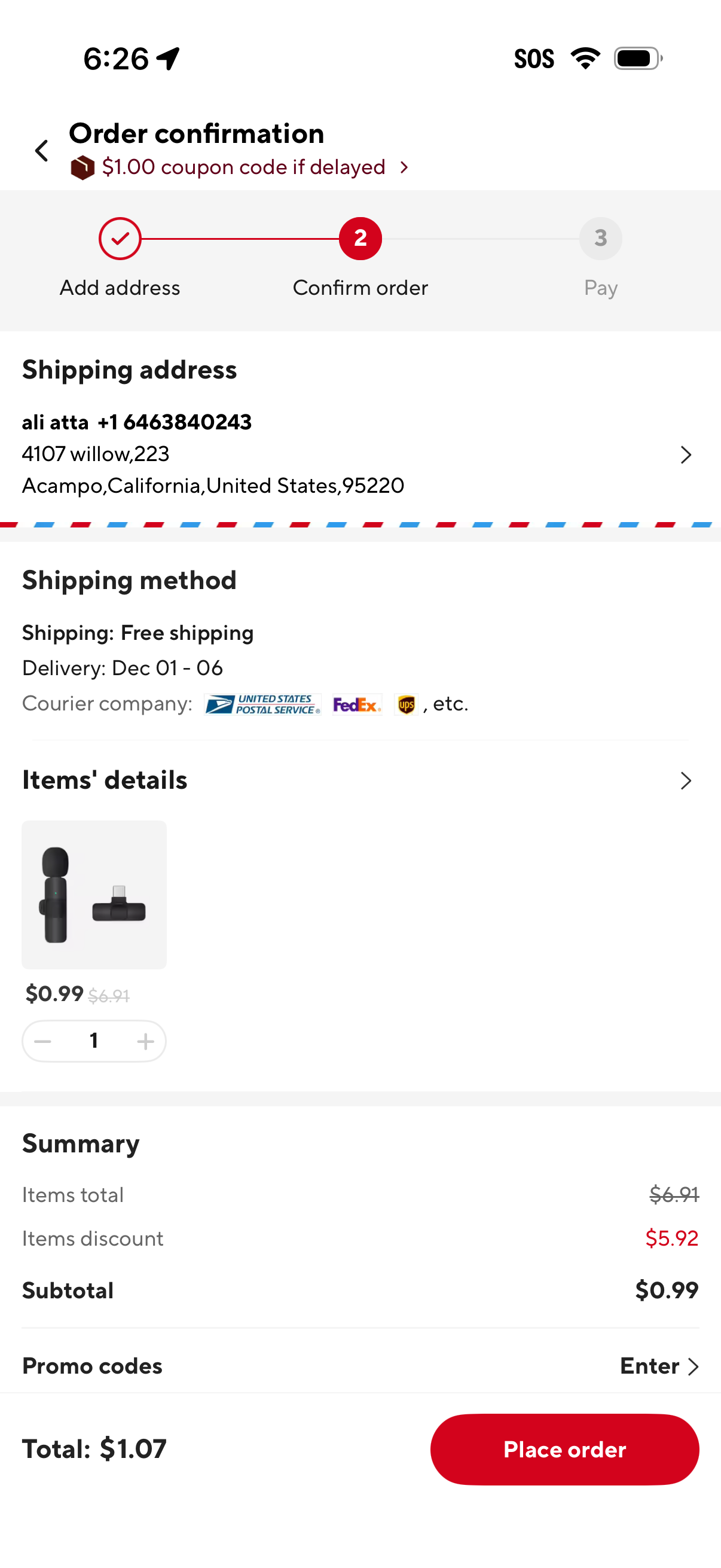Tap the back arrow icon

(x=41, y=150)
